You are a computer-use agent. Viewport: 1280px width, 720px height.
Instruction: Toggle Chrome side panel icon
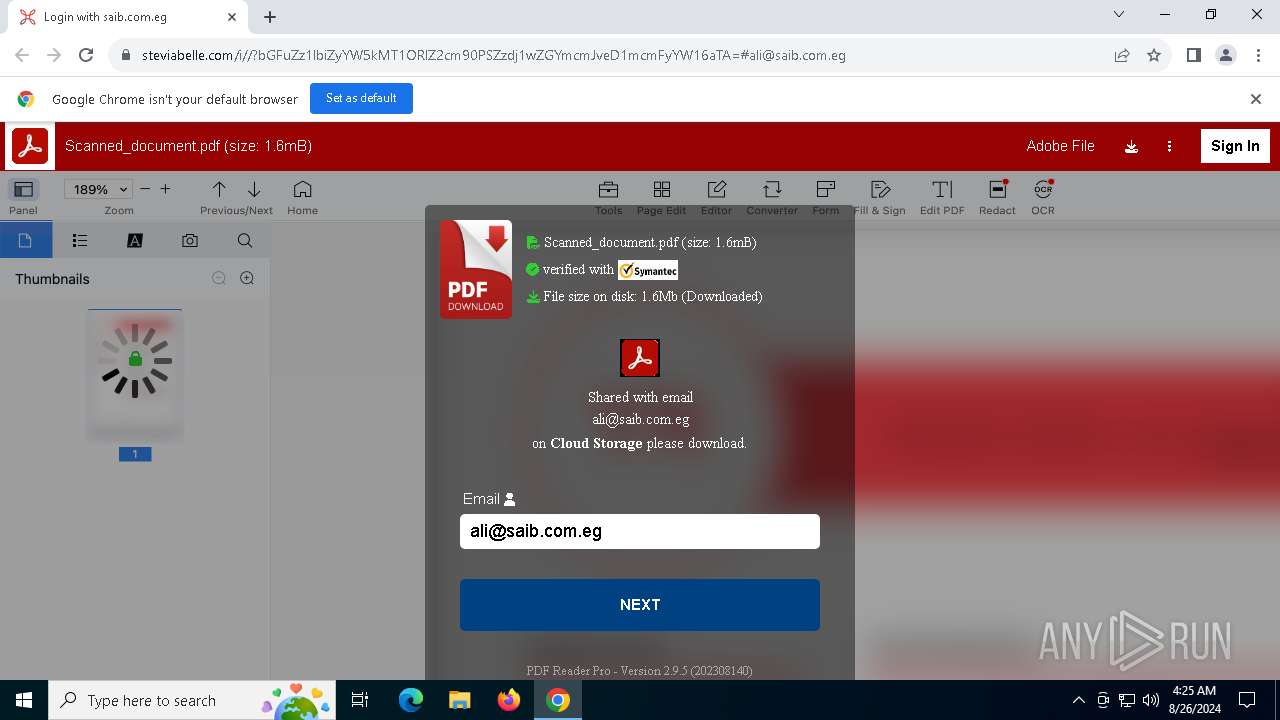(x=1194, y=56)
